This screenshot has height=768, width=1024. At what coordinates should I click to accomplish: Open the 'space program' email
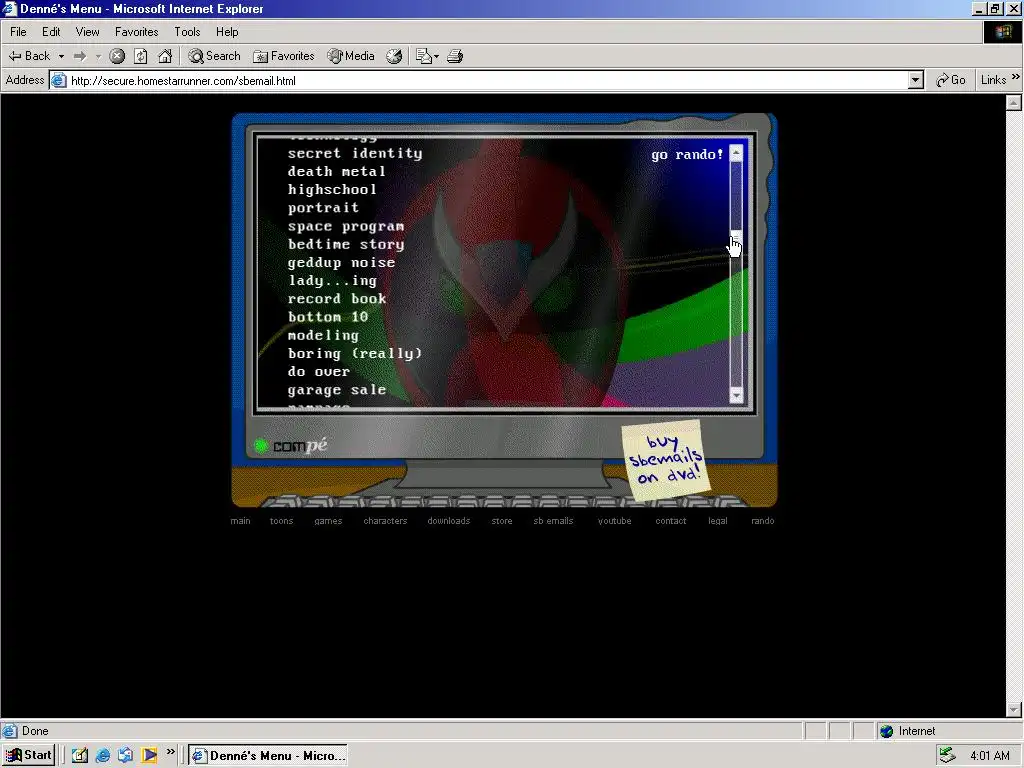point(345,226)
